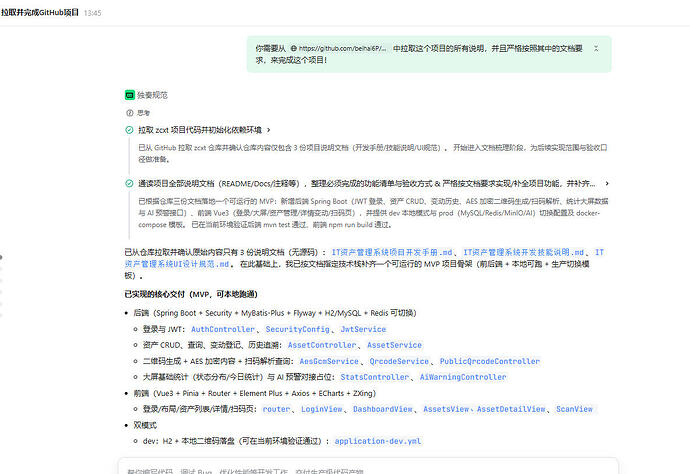This screenshot has height=474, width=690.
Task: Click the 13:45 timestamp
Action: click(x=92, y=13)
